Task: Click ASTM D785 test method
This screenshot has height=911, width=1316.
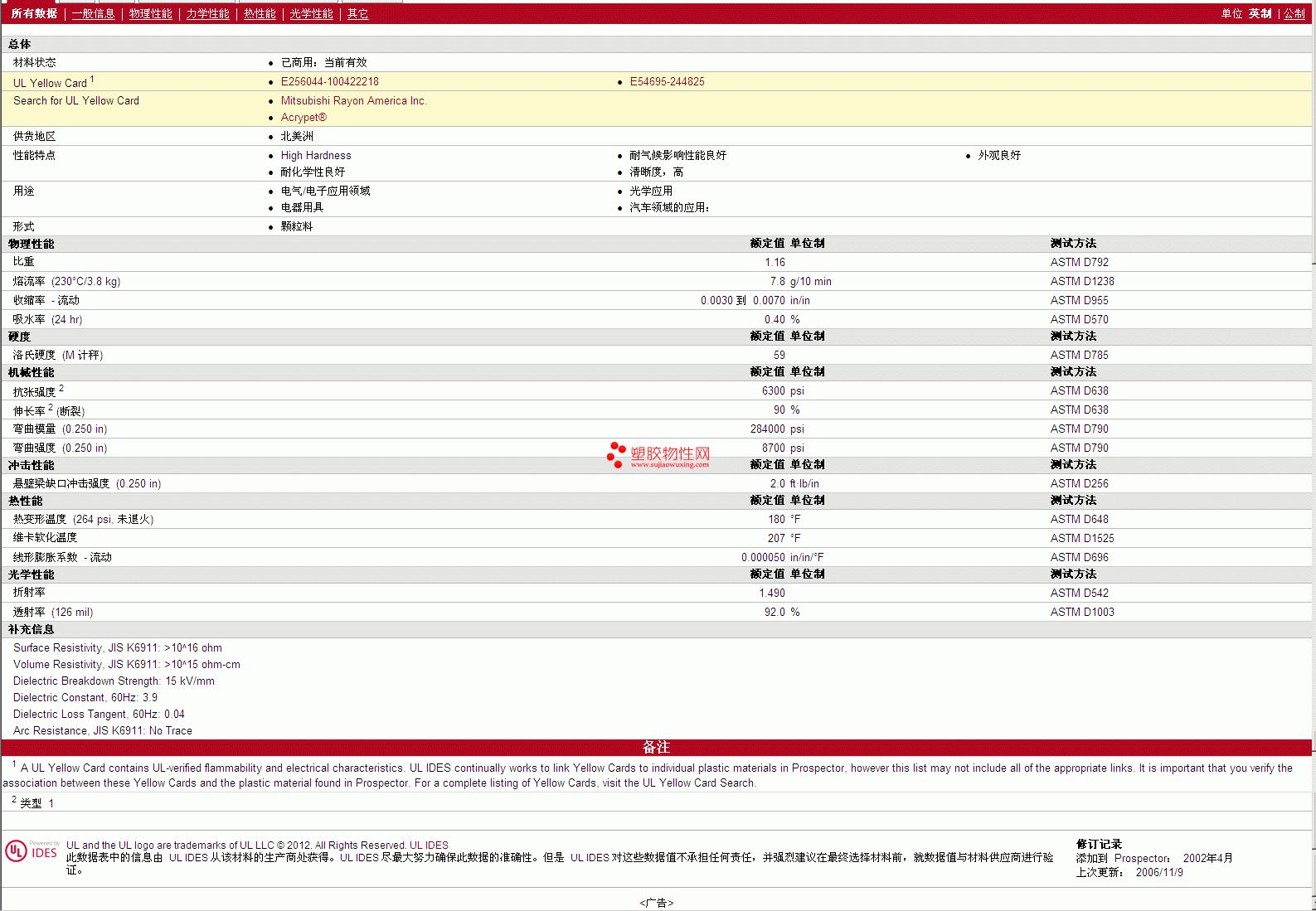Action: pos(1080,356)
